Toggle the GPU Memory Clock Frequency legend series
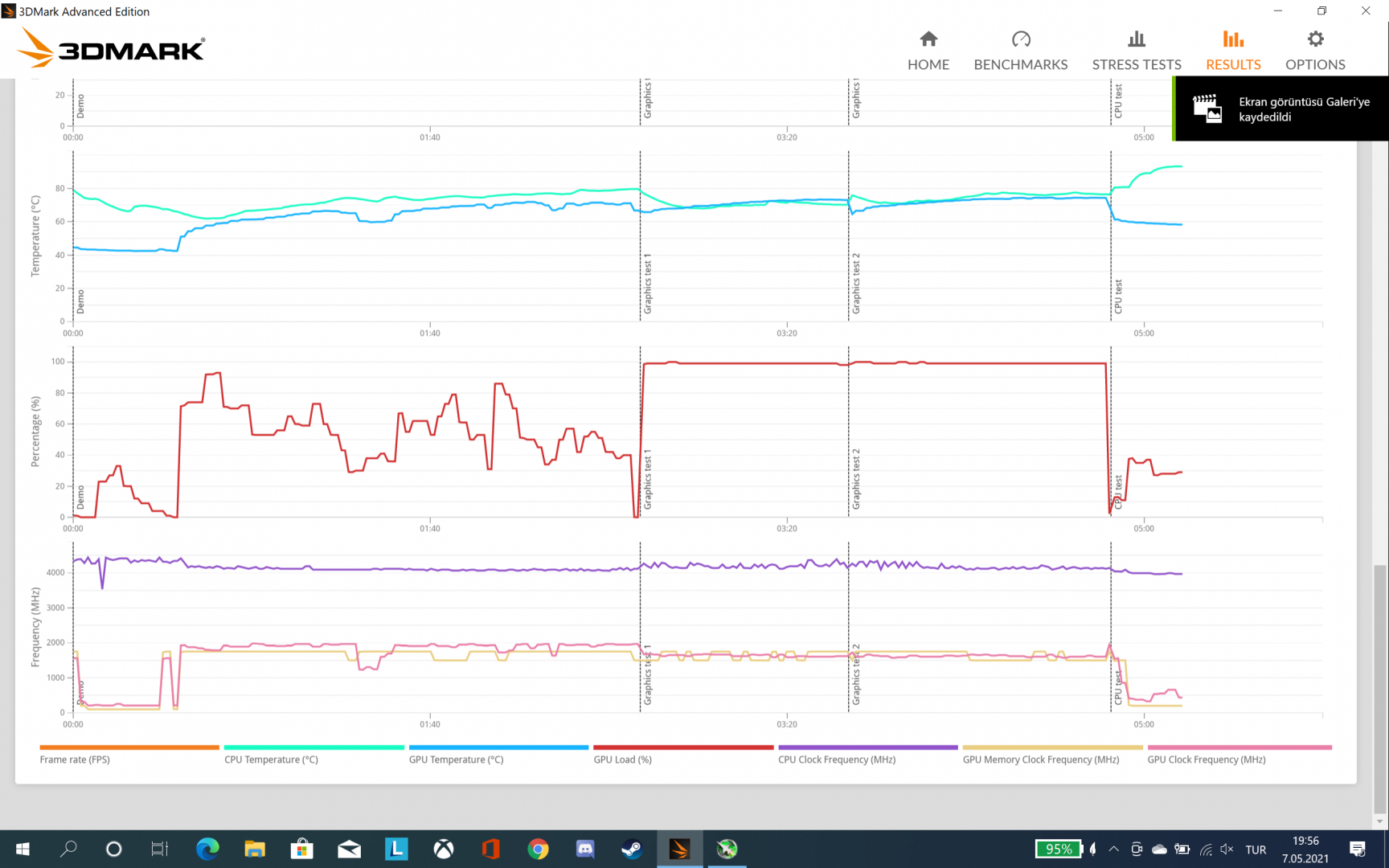Screen dimensions: 1389x868 point(1052,754)
